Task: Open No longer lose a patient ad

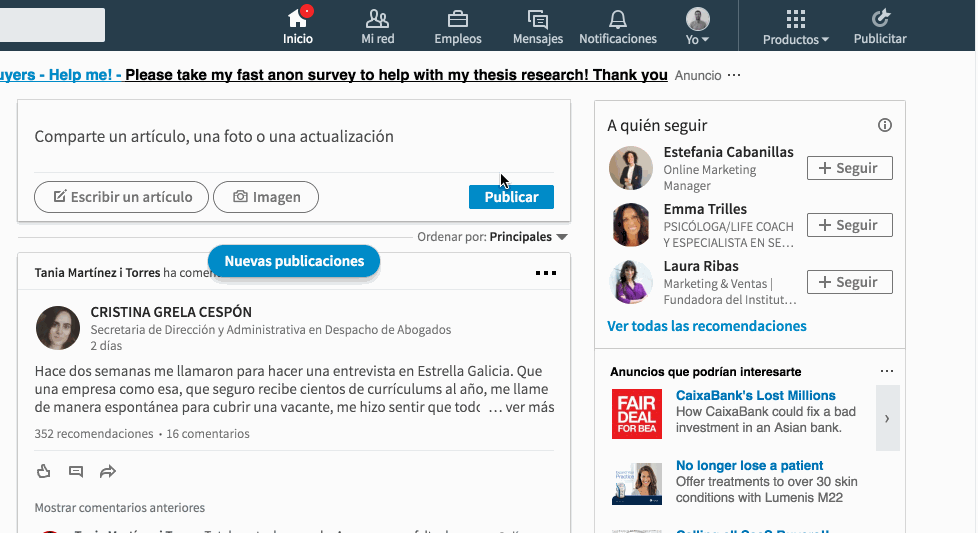Action: click(x=749, y=466)
